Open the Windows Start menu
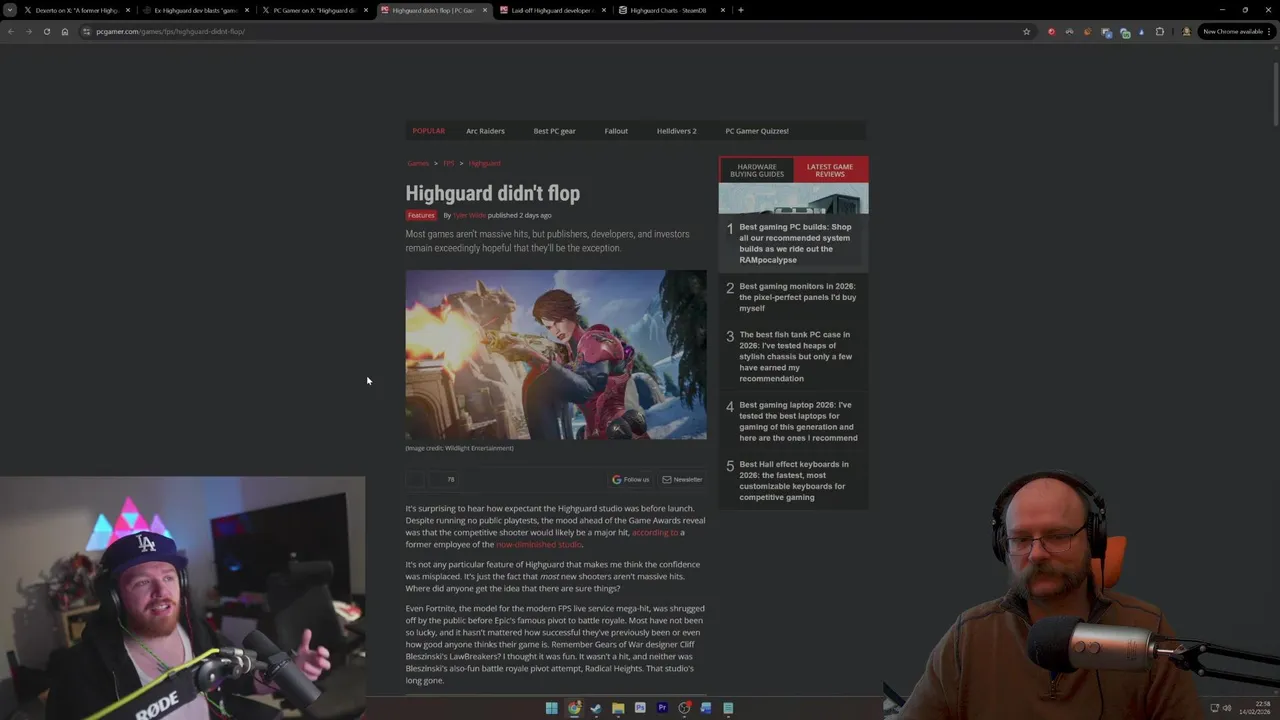The height and width of the screenshot is (720, 1280). (x=551, y=708)
